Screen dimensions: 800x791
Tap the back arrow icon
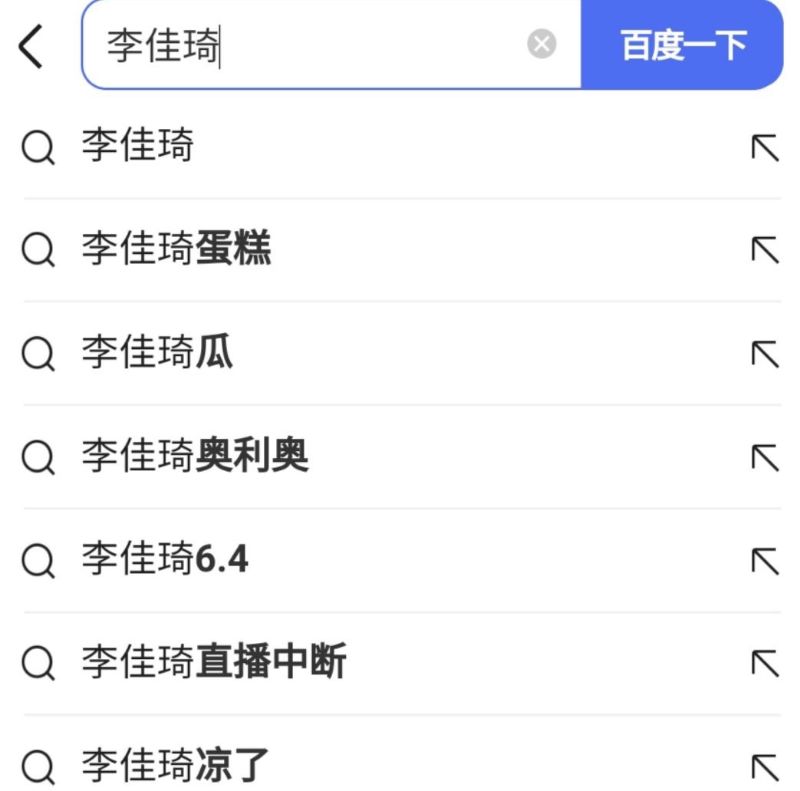[x=32, y=46]
